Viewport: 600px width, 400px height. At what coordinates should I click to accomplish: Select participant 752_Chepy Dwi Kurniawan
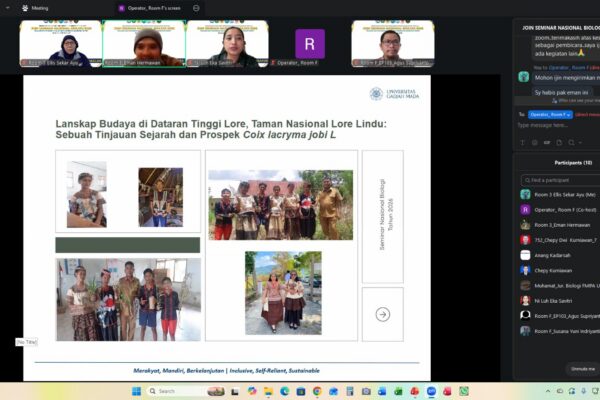click(x=560, y=240)
